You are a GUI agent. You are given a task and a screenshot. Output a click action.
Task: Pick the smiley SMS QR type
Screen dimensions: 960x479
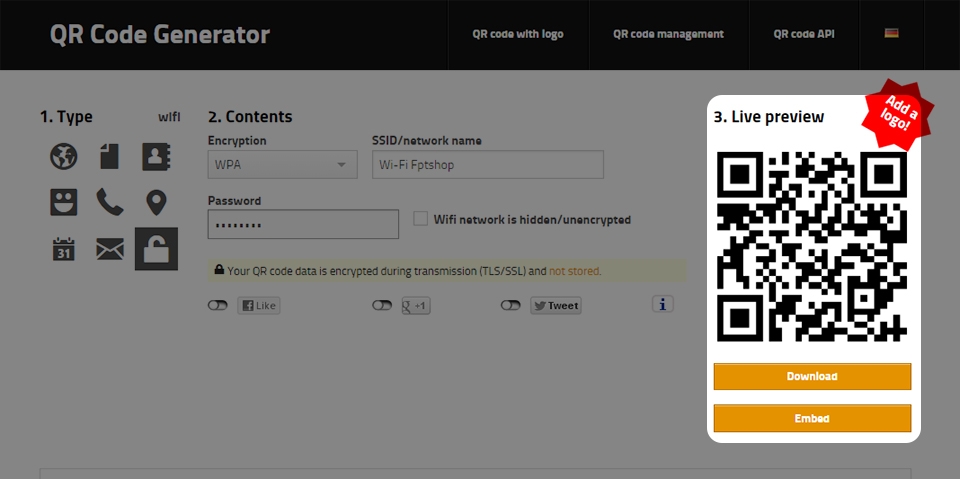click(x=64, y=202)
